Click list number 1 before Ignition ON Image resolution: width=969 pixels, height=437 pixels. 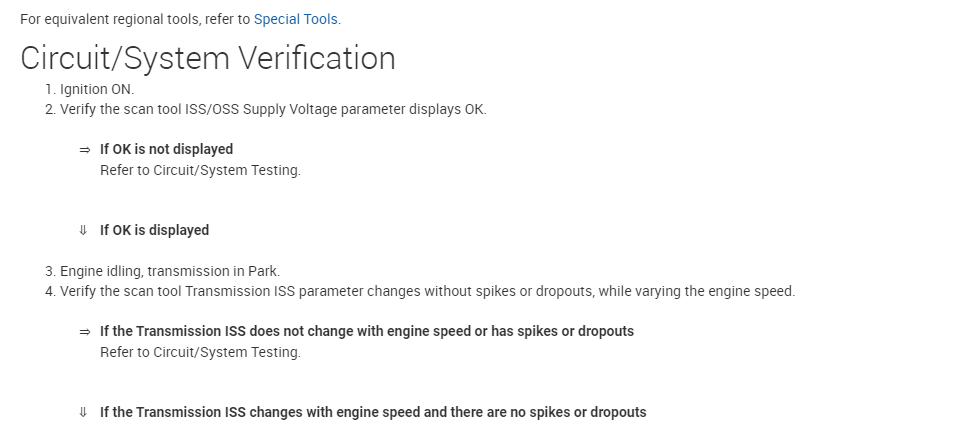[x=50, y=89]
